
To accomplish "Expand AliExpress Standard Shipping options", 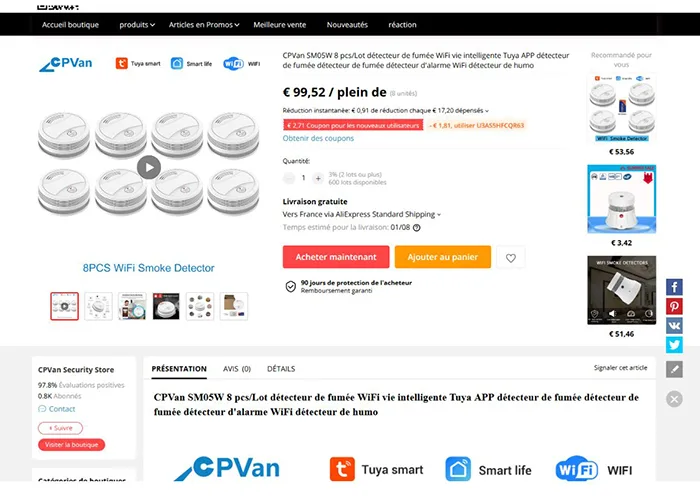I will (362, 214).
